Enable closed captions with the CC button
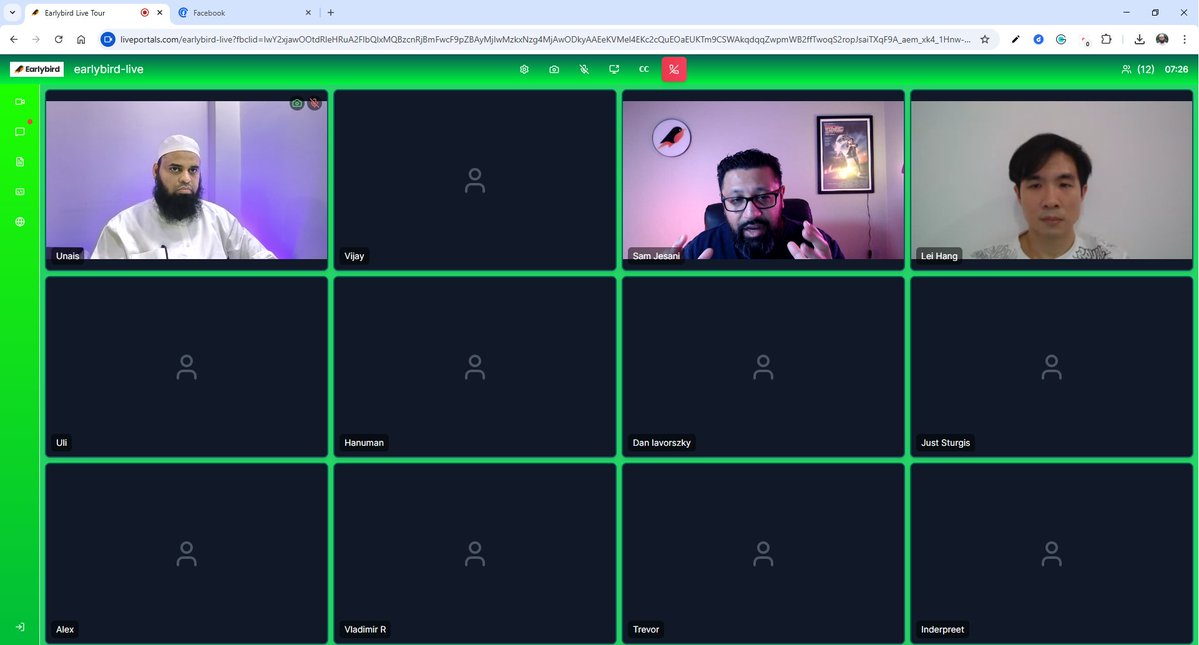The width and height of the screenshot is (1199, 645). point(643,69)
